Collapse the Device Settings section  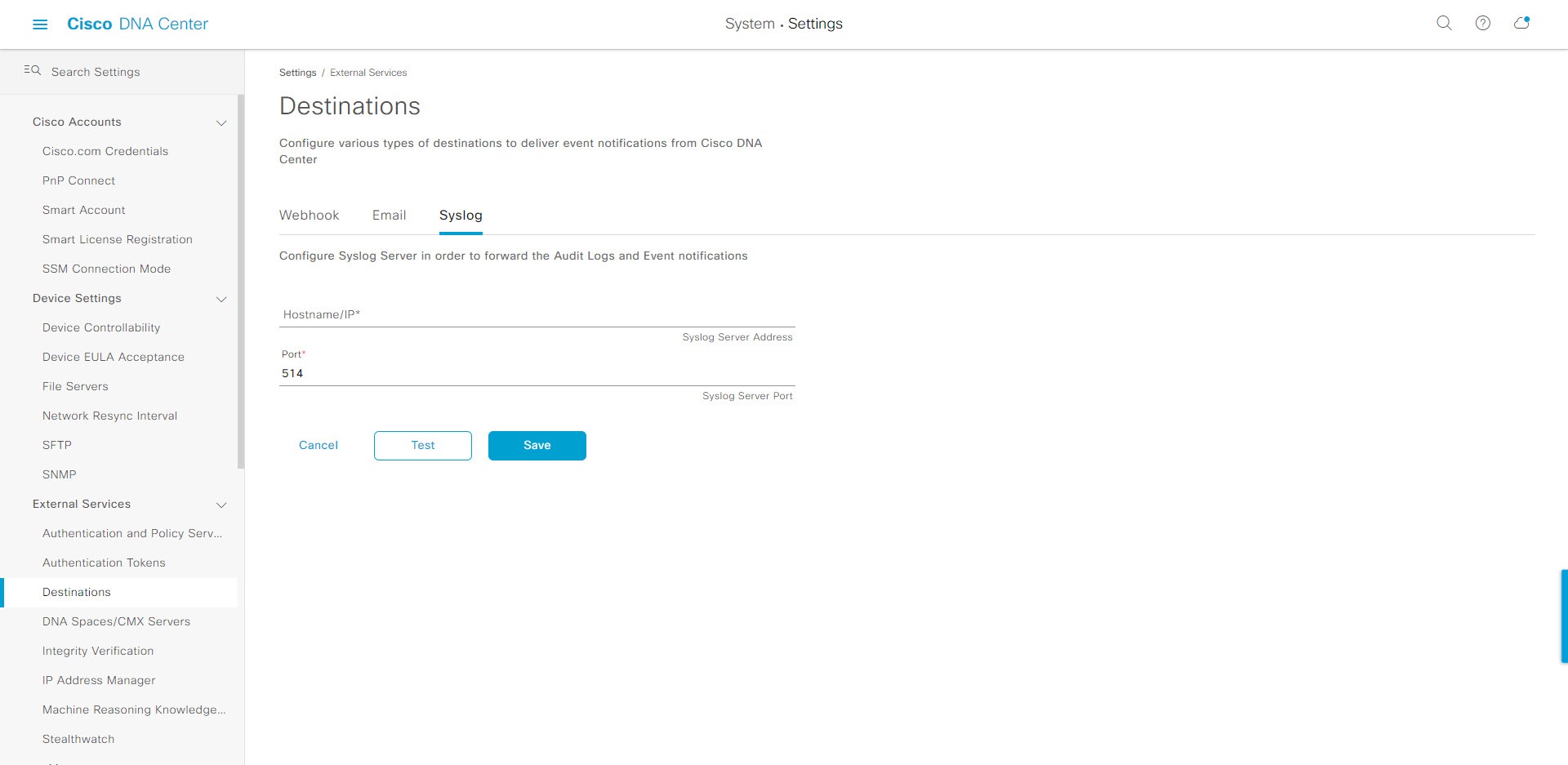click(x=220, y=299)
